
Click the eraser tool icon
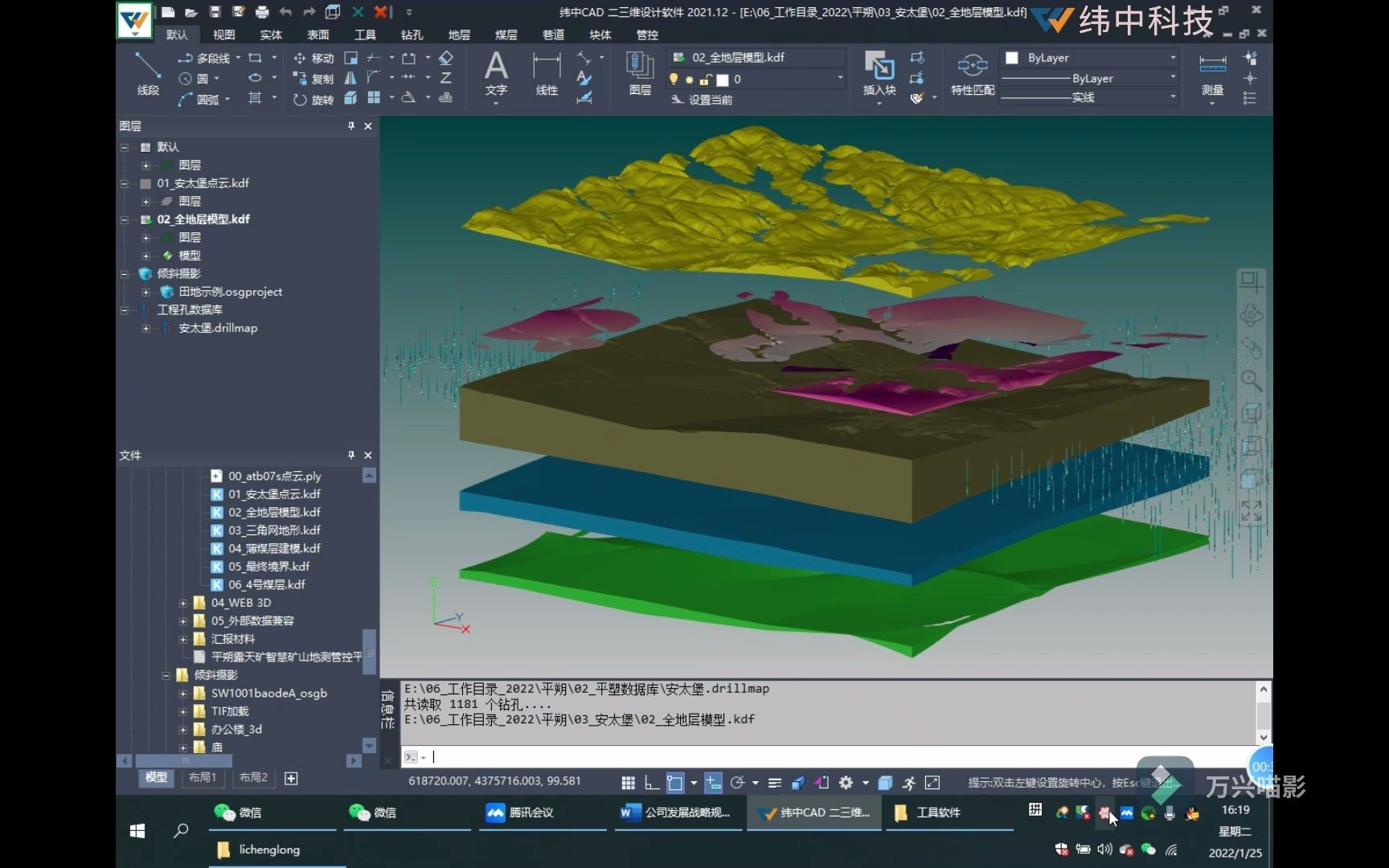446,58
